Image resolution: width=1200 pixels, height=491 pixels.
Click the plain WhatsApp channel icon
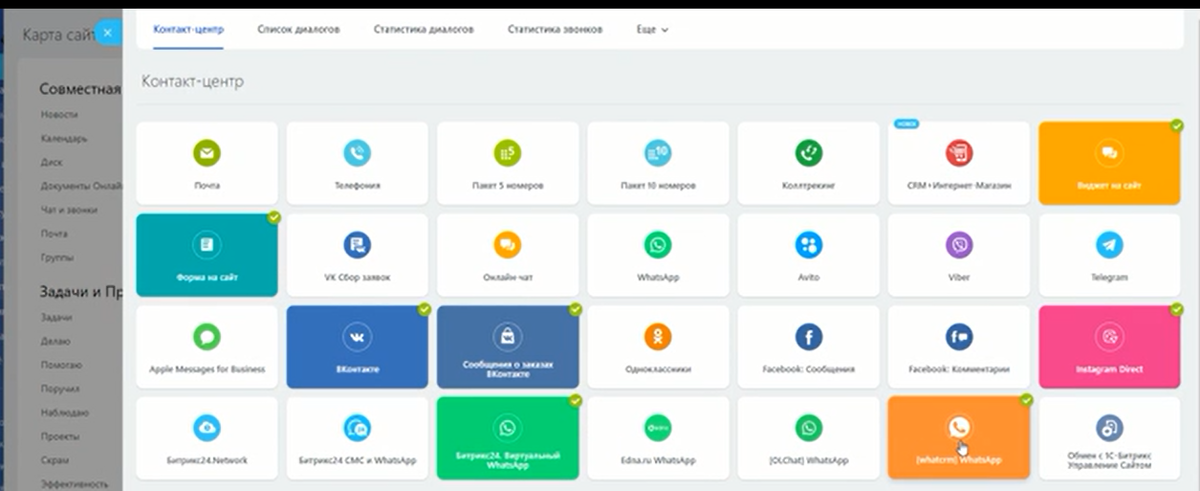click(657, 245)
